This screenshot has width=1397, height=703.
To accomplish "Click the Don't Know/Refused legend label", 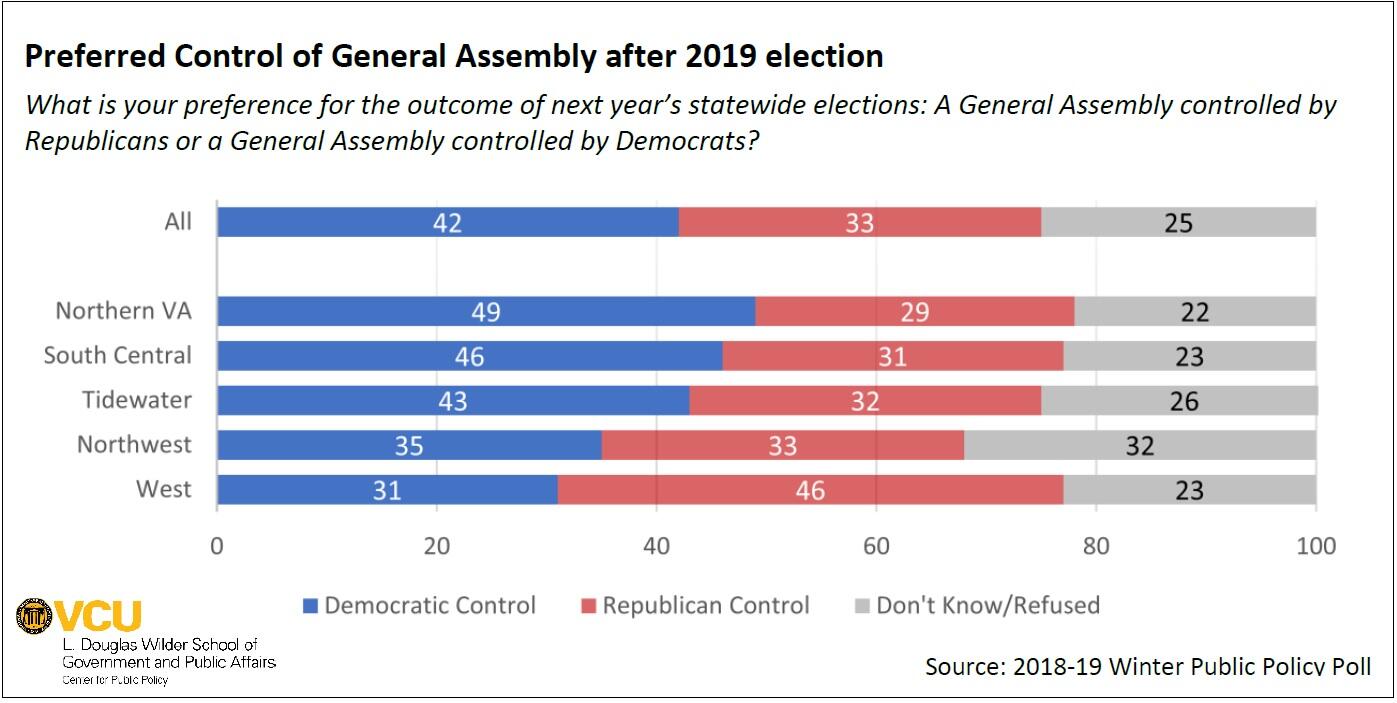I will coord(988,605).
